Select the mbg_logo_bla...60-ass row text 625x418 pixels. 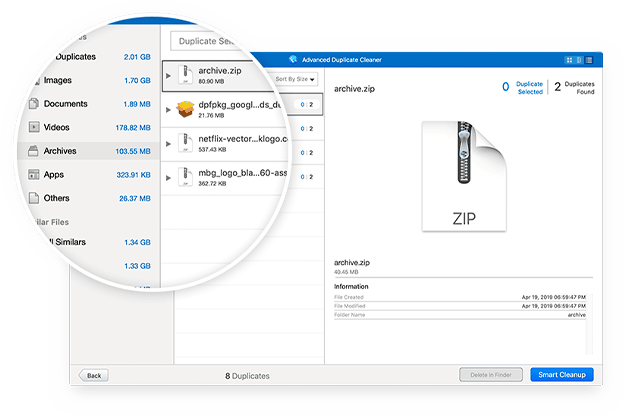click(243, 173)
